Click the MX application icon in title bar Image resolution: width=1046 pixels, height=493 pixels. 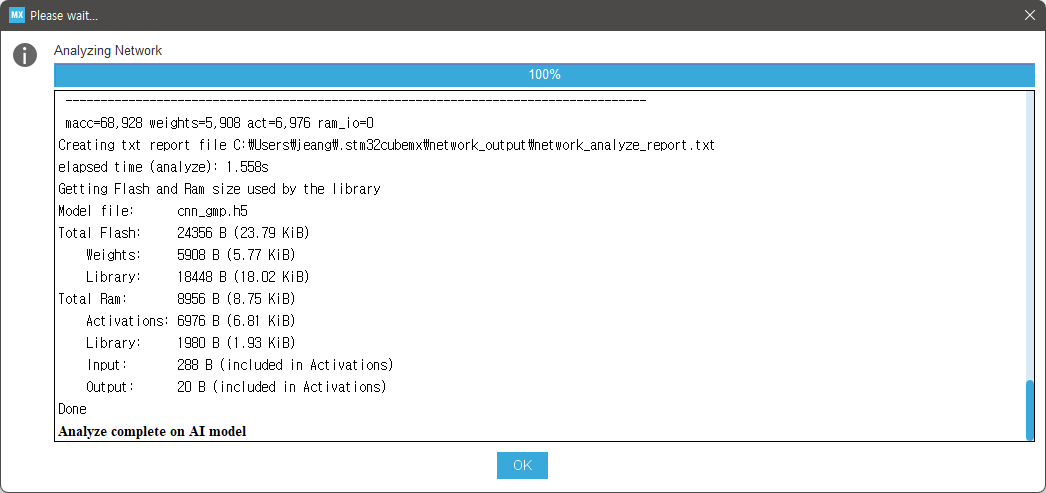pyautogui.click(x=17, y=15)
